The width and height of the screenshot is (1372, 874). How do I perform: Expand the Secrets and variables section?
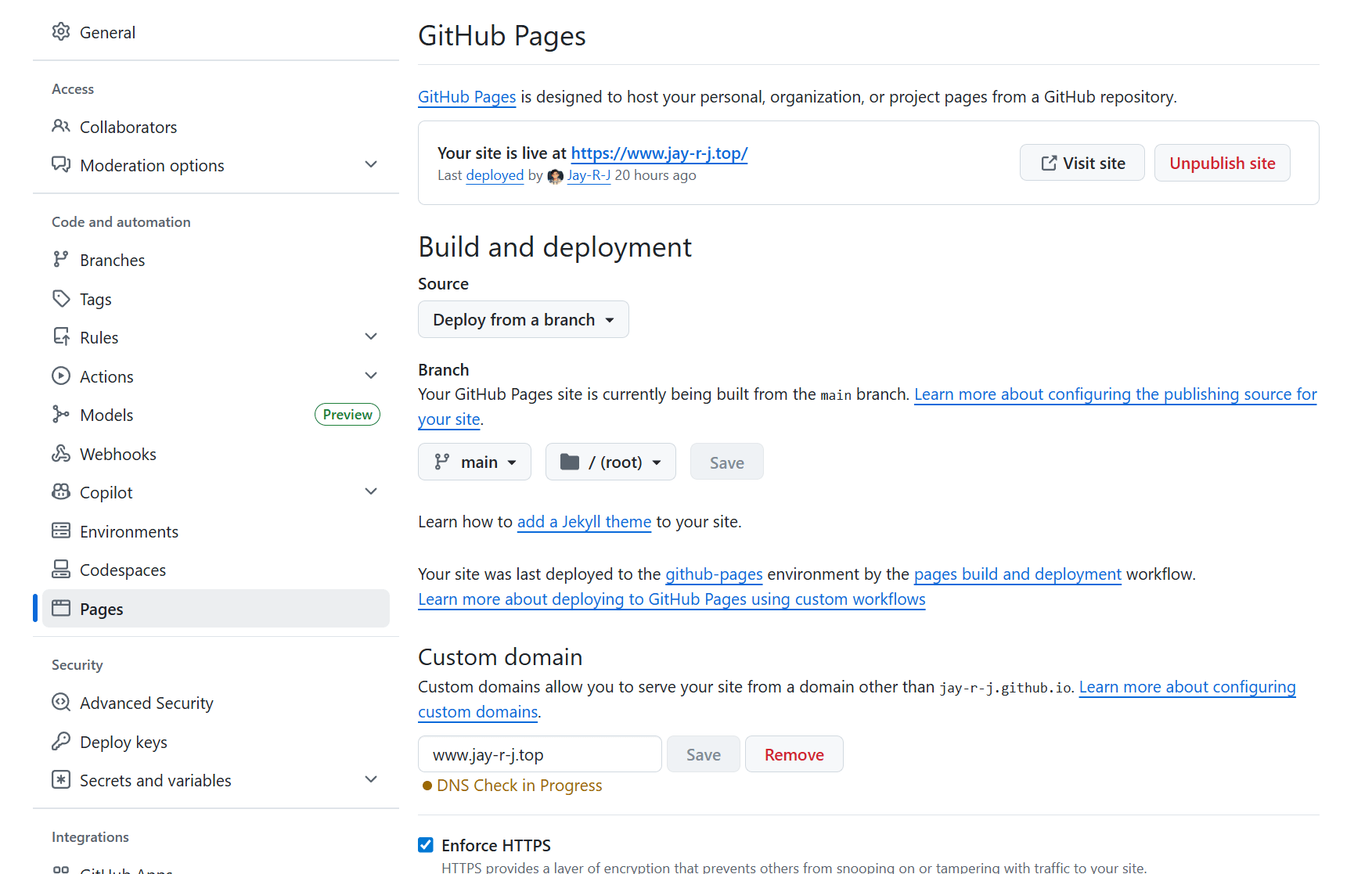pyautogui.click(x=371, y=780)
